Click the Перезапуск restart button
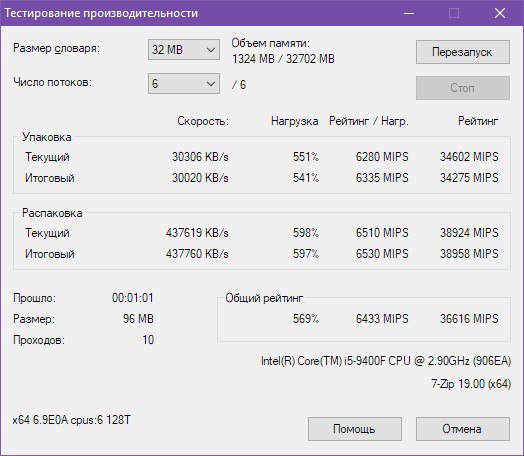Viewport: 524px width, 456px height. coord(463,52)
